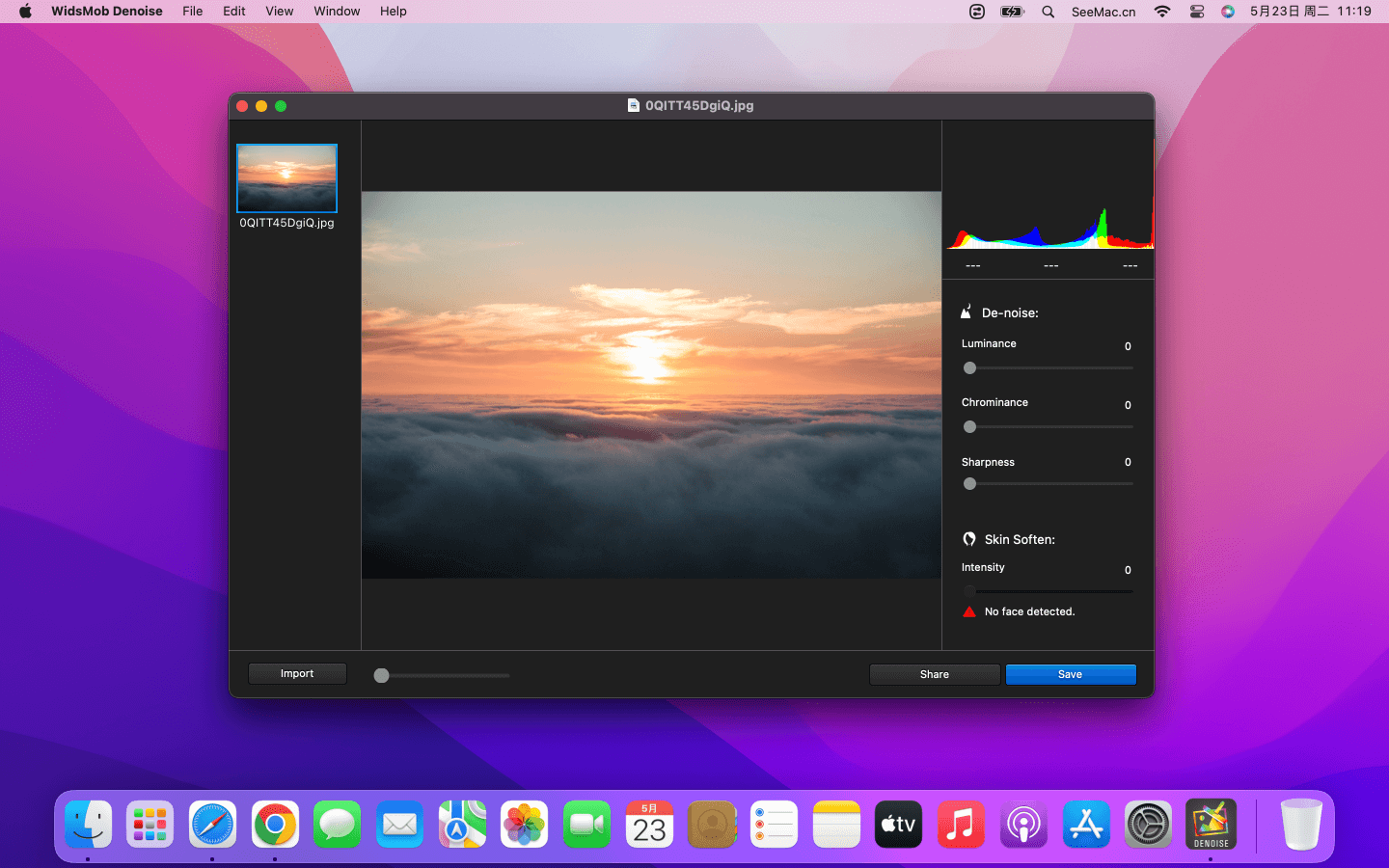This screenshot has height=868, width=1389.
Task: Open Messages from the Dock
Action: point(338,825)
